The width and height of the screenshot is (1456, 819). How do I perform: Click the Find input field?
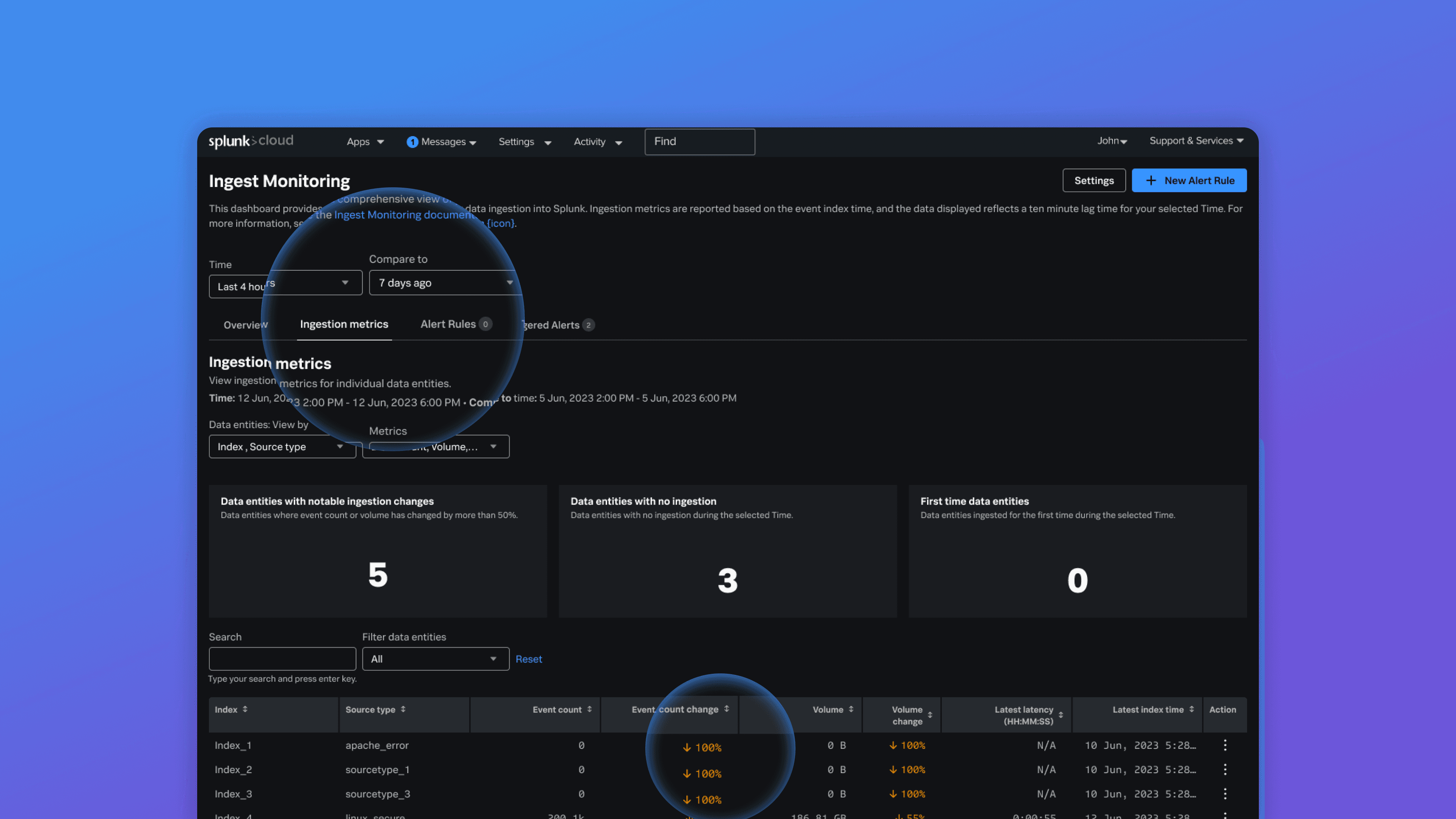coord(699,142)
